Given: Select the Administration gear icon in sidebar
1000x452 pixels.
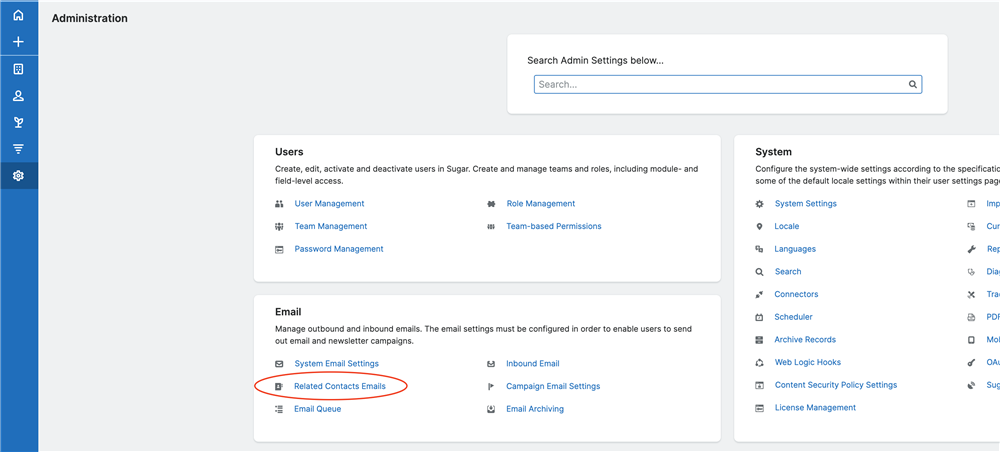Looking at the screenshot, I should click(18, 176).
